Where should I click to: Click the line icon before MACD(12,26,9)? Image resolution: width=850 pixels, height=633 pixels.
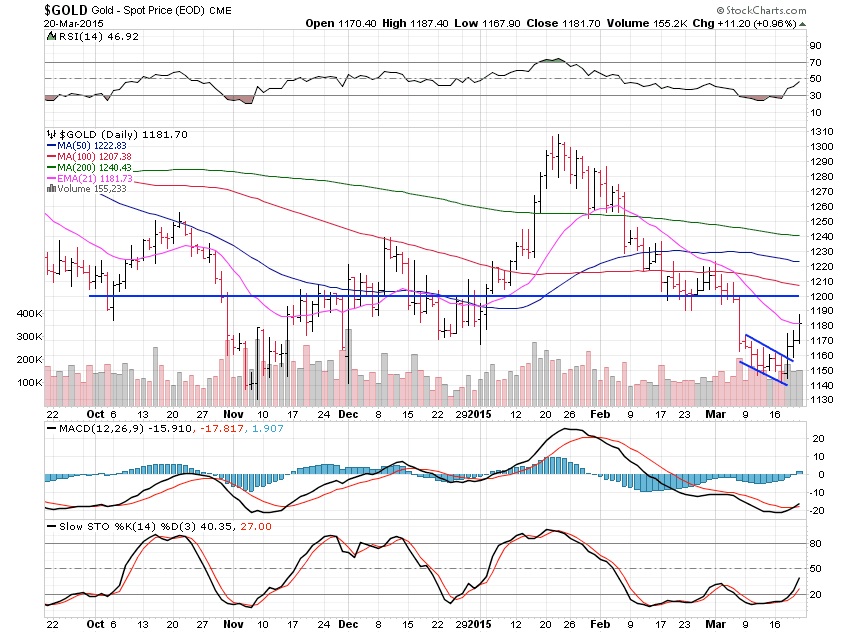(52, 431)
